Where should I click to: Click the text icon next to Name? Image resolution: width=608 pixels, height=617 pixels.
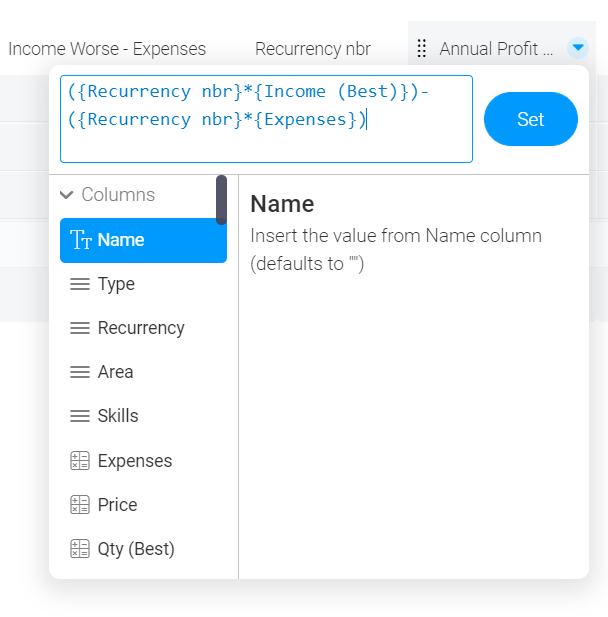pyautogui.click(x=81, y=240)
